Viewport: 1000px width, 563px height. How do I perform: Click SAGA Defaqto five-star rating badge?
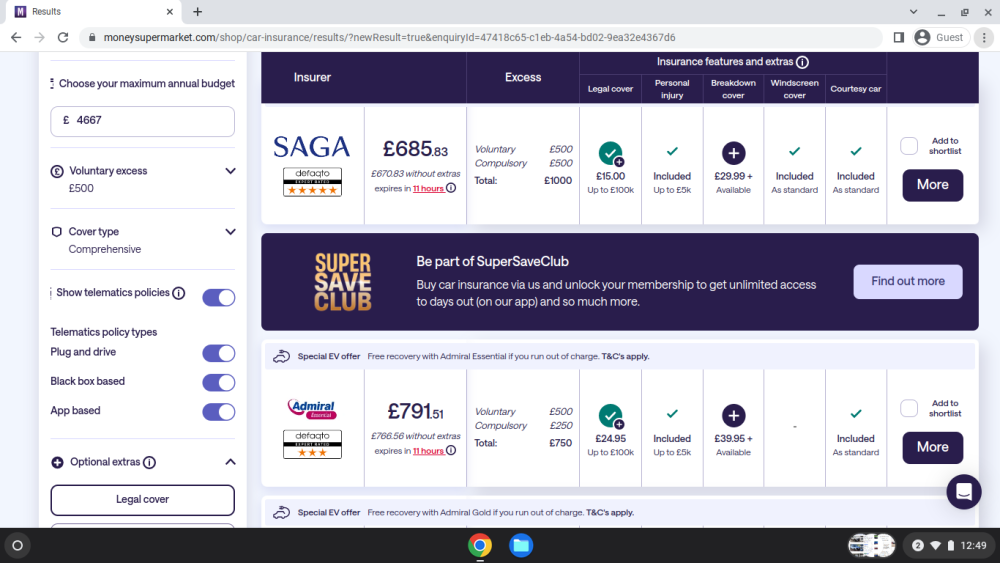(x=312, y=182)
